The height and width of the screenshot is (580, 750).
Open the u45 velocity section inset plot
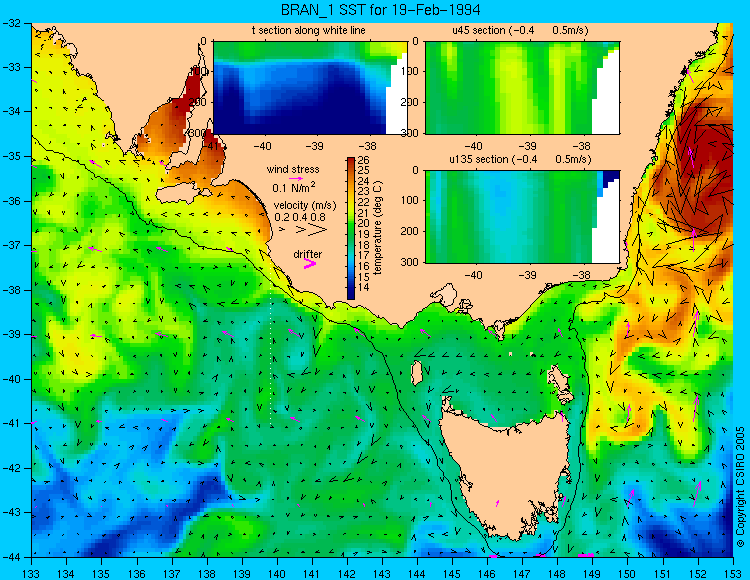[x=522, y=88]
